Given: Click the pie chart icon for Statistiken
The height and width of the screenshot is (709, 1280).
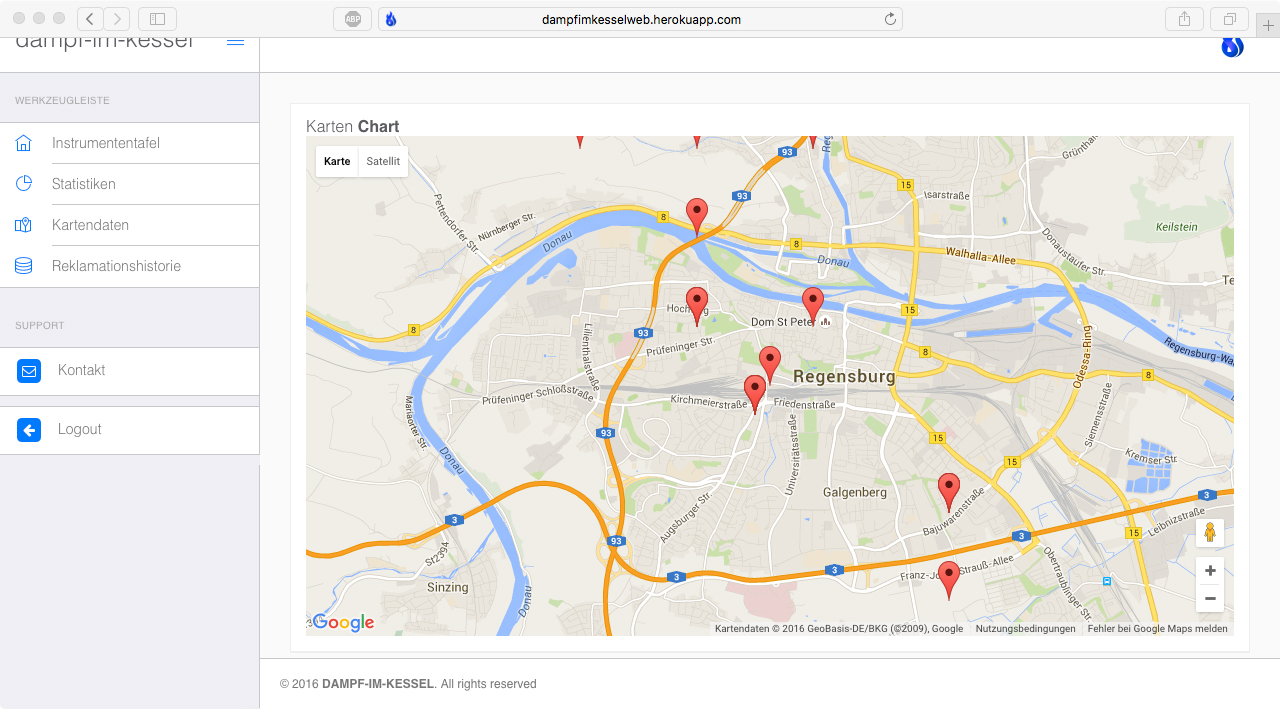Looking at the screenshot, I should pos(24,184).
